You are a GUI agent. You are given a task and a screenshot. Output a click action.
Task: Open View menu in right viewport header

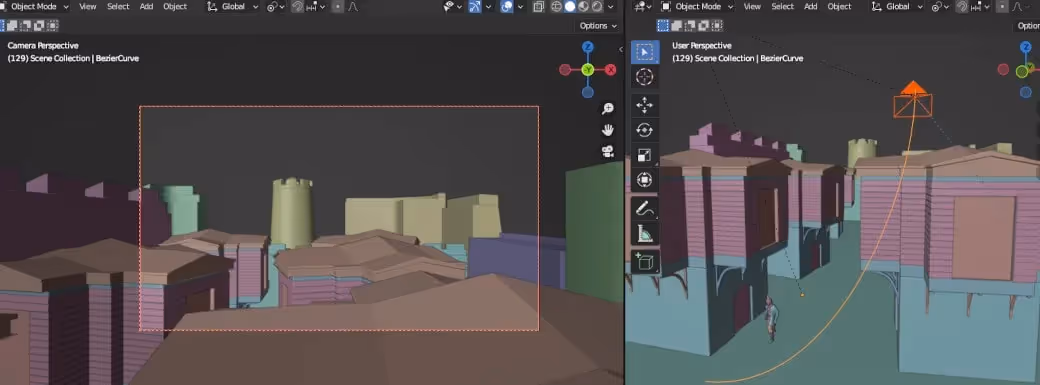click(x=752, y=7)
